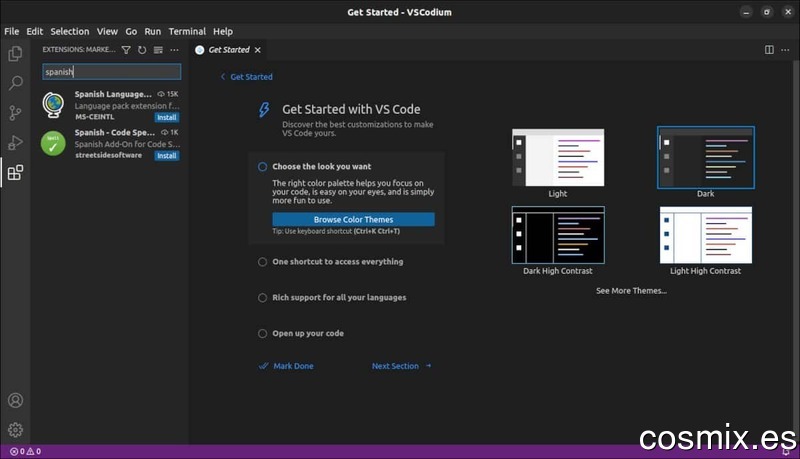Screen dimensions: 800x459
Task: Click the streetsidesoftware publisher name
Action: tap(109, 156)
